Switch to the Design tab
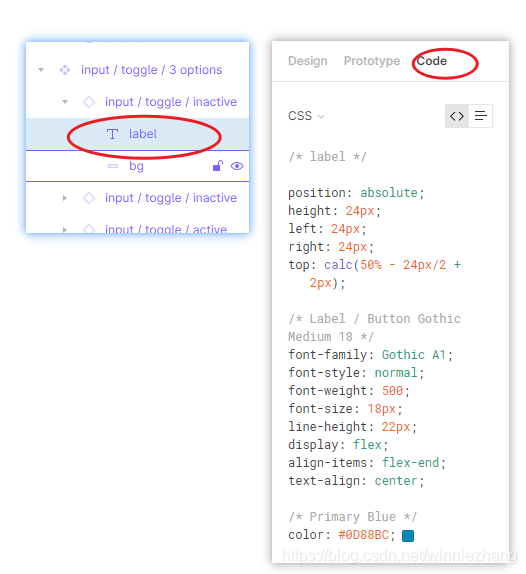526x574 pixels. pyautogui.click(x=307, y=61)
